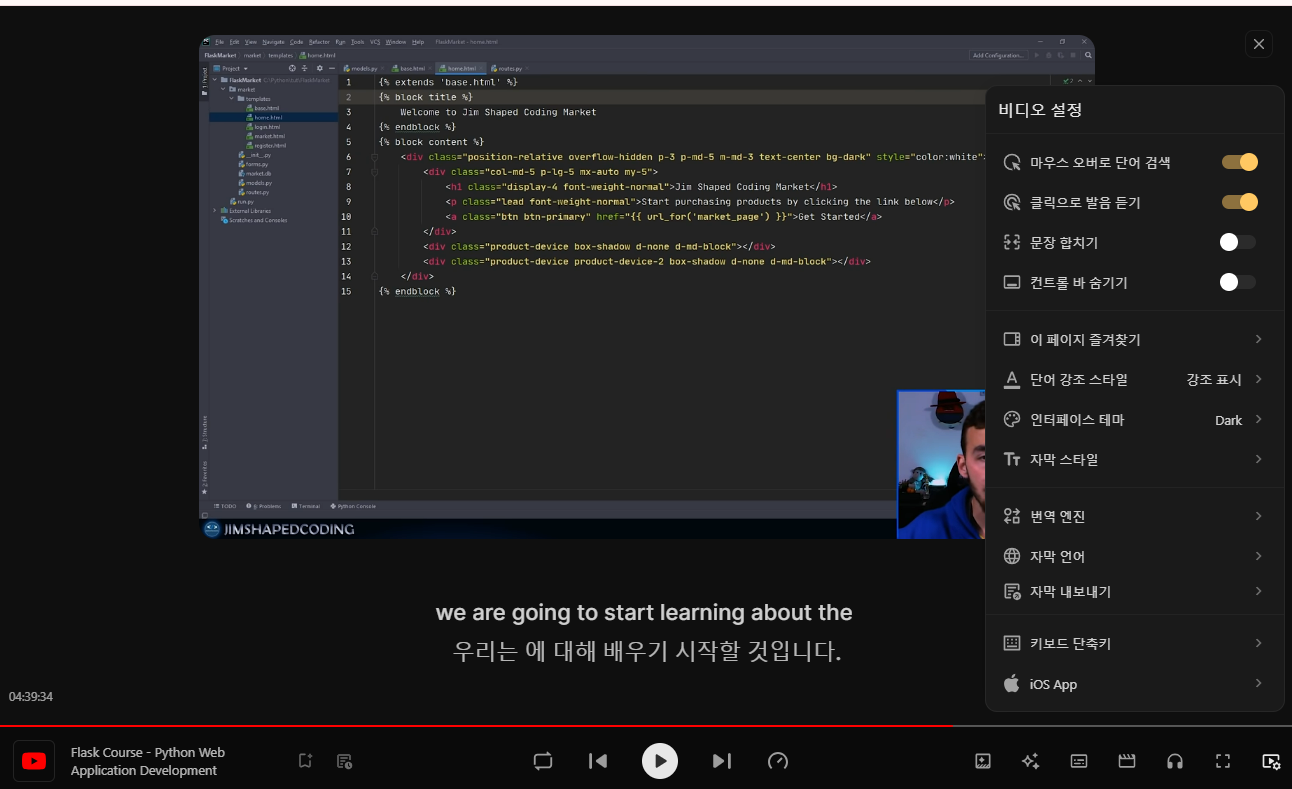Click the page bookmark icon in the settings panel
The width and height of the screenshot is (1292, 789).
(1012, 339)
